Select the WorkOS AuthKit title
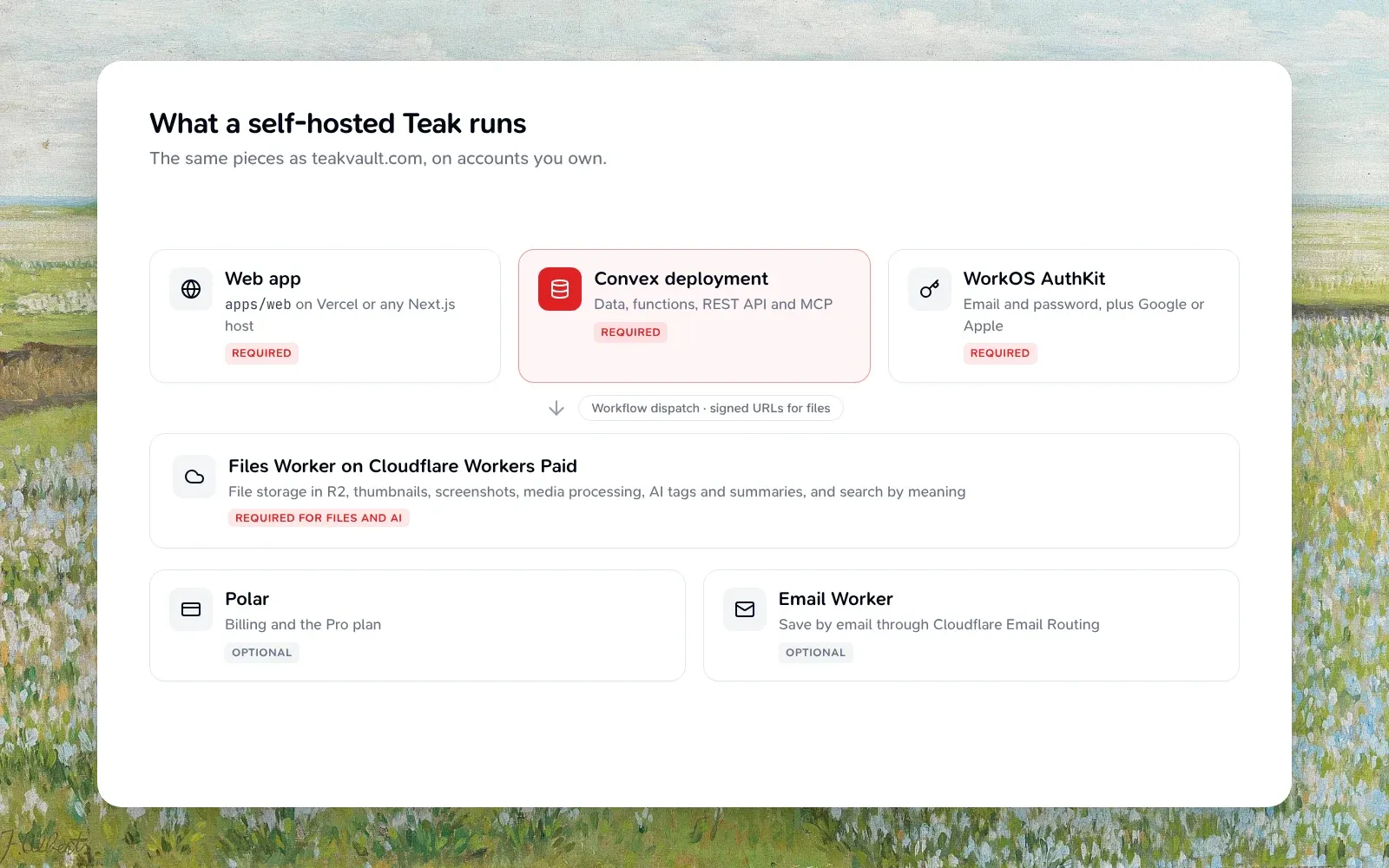The height and width of the screenshot is (868, 1389). pos(1034,279)
